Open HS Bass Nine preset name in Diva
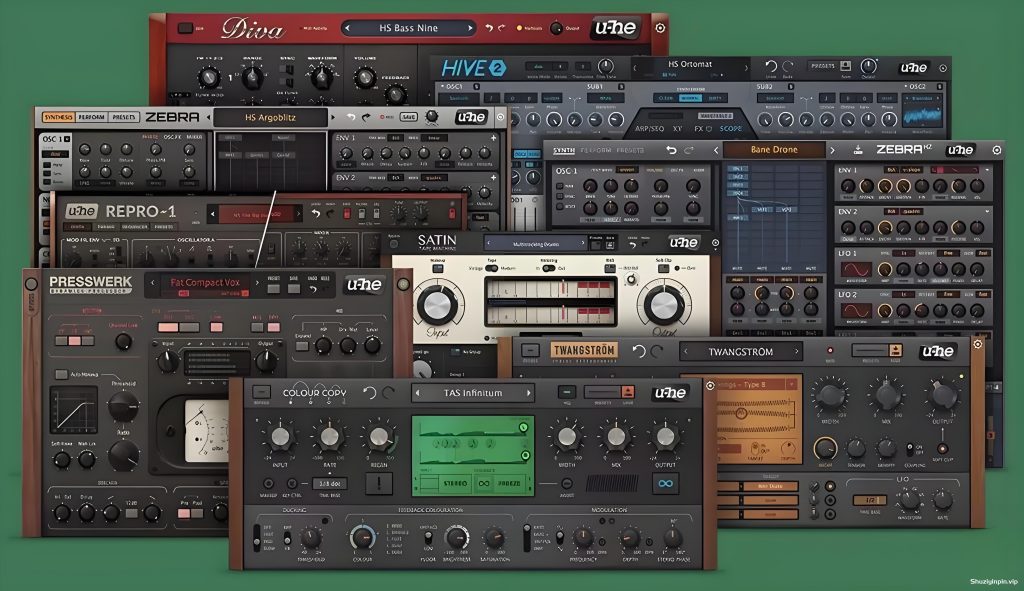1024x591 pixels. 408,28
